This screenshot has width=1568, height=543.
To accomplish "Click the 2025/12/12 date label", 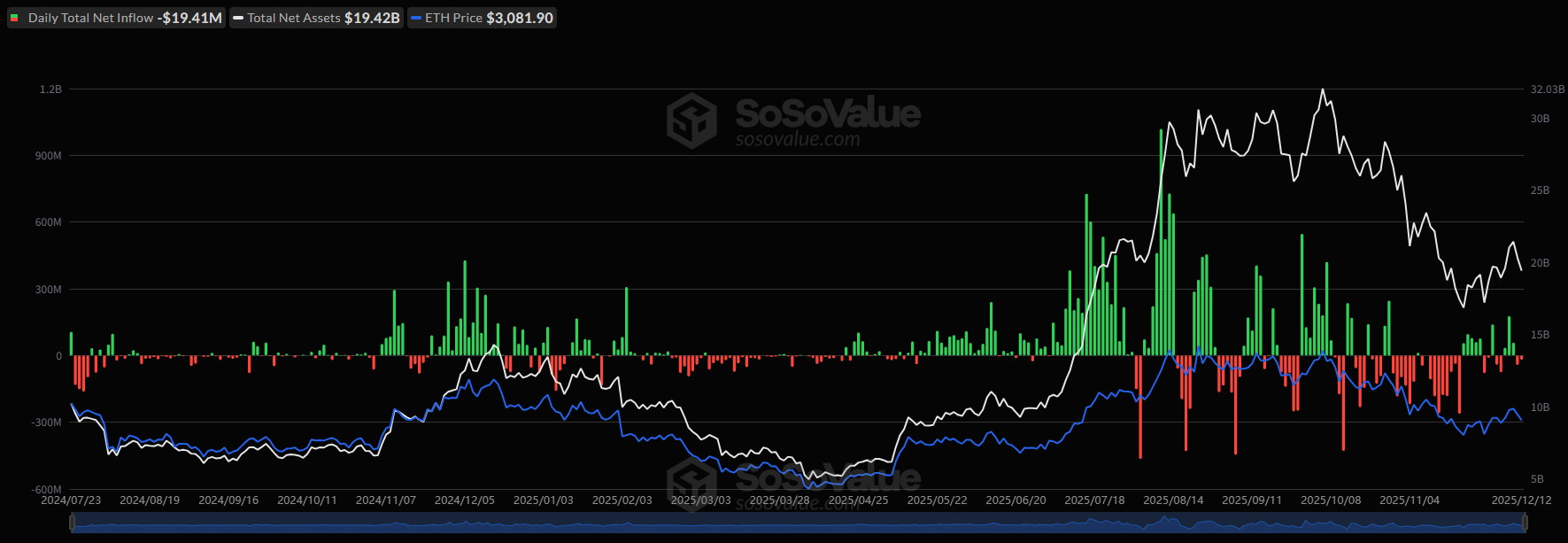I will (x=1522, y=500).
